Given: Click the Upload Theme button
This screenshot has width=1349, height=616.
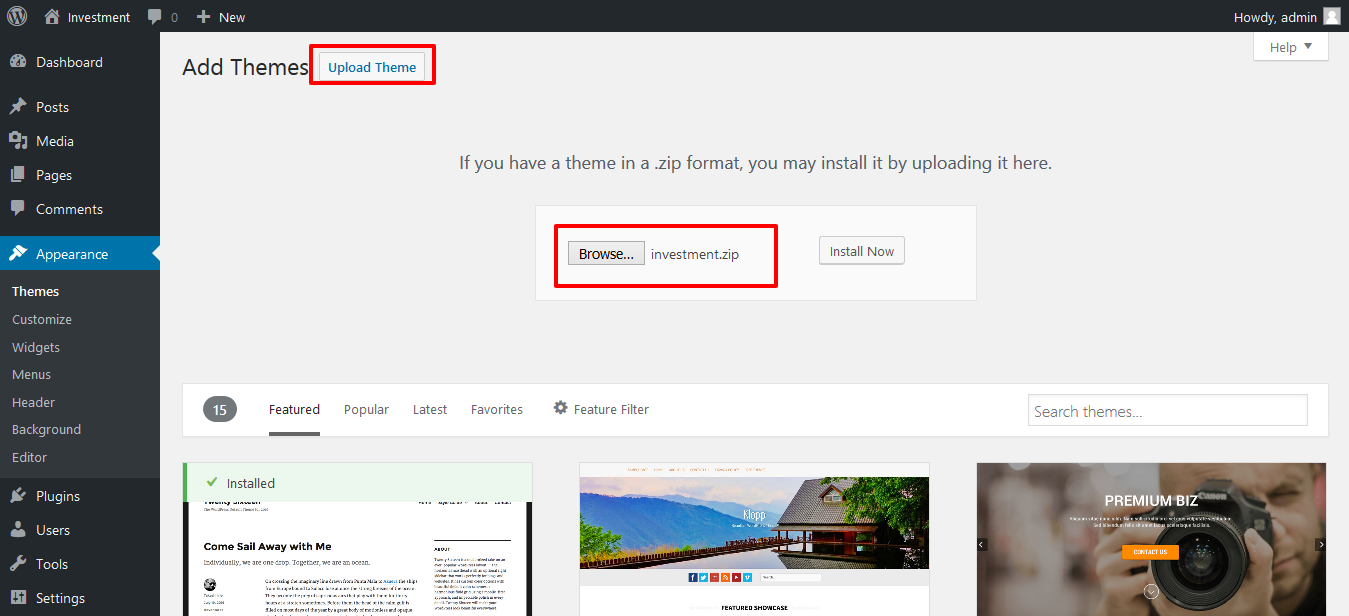Looking at the screenshot, I should pyautogui.click(x=372, y=67).
